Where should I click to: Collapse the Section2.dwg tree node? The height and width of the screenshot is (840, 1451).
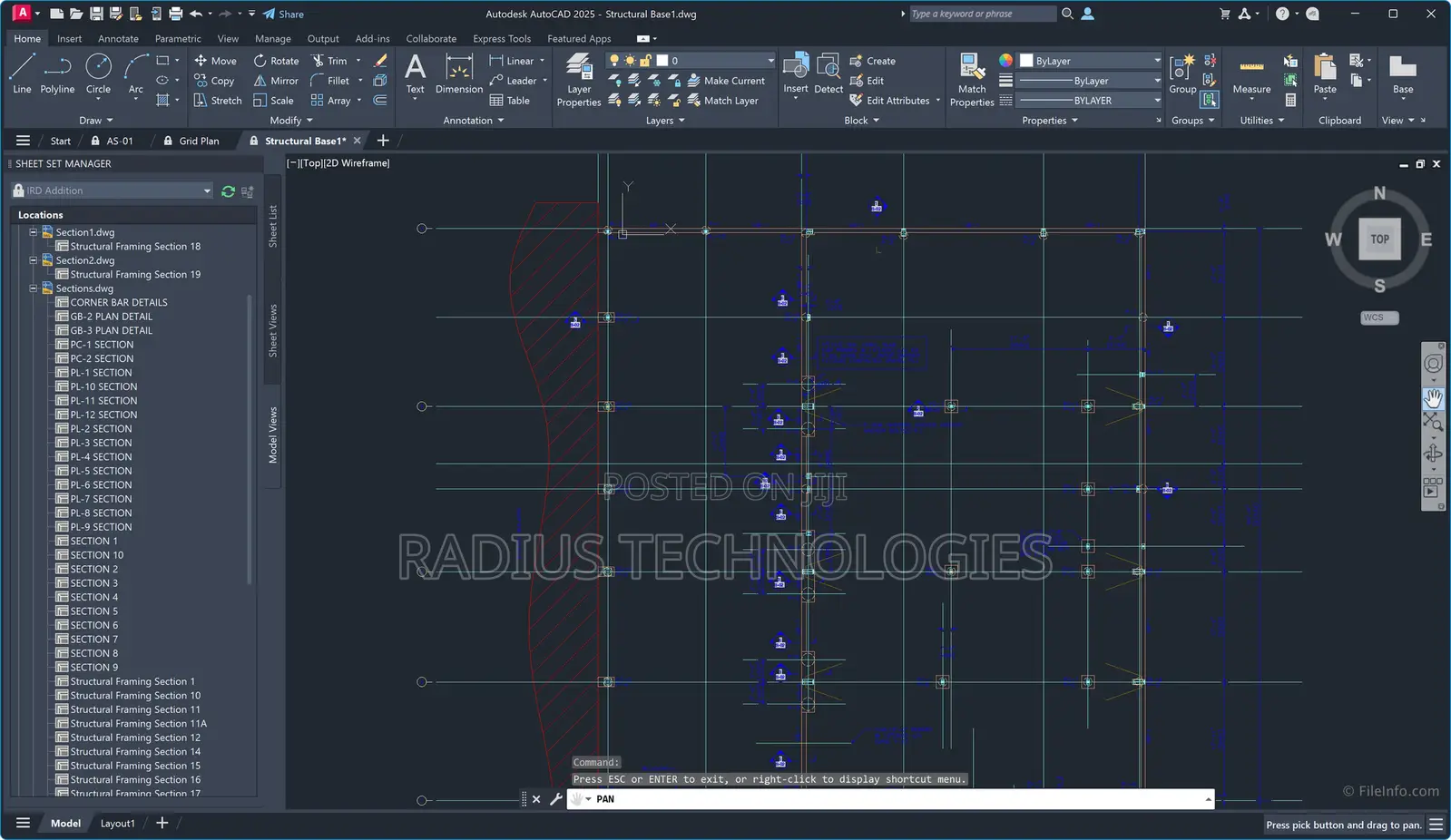pyautogui.click(x=34, y=260)
